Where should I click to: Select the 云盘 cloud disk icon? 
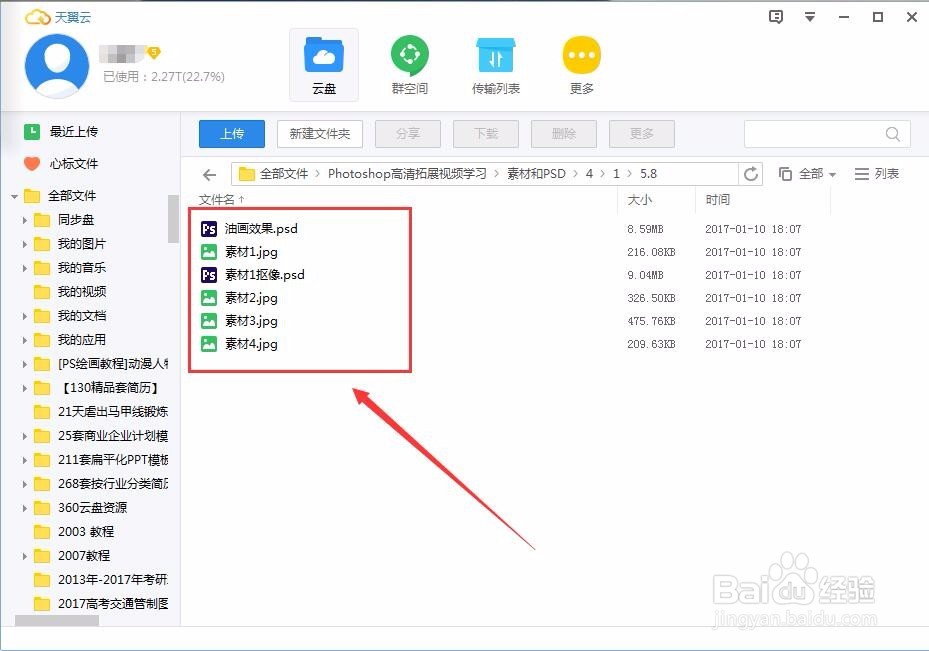pos(323,63)
